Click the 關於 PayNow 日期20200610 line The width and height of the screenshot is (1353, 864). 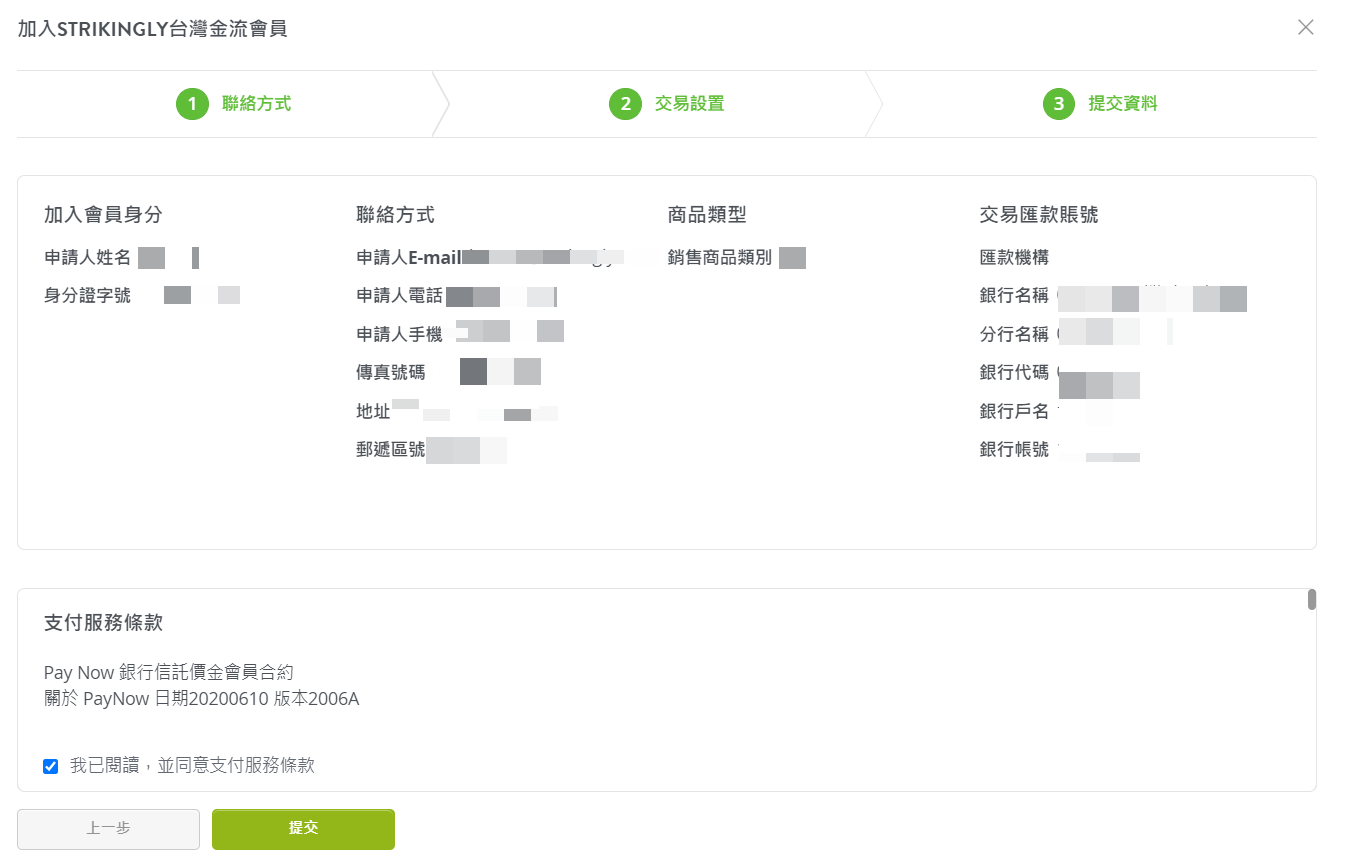click(x=201, y=699)
